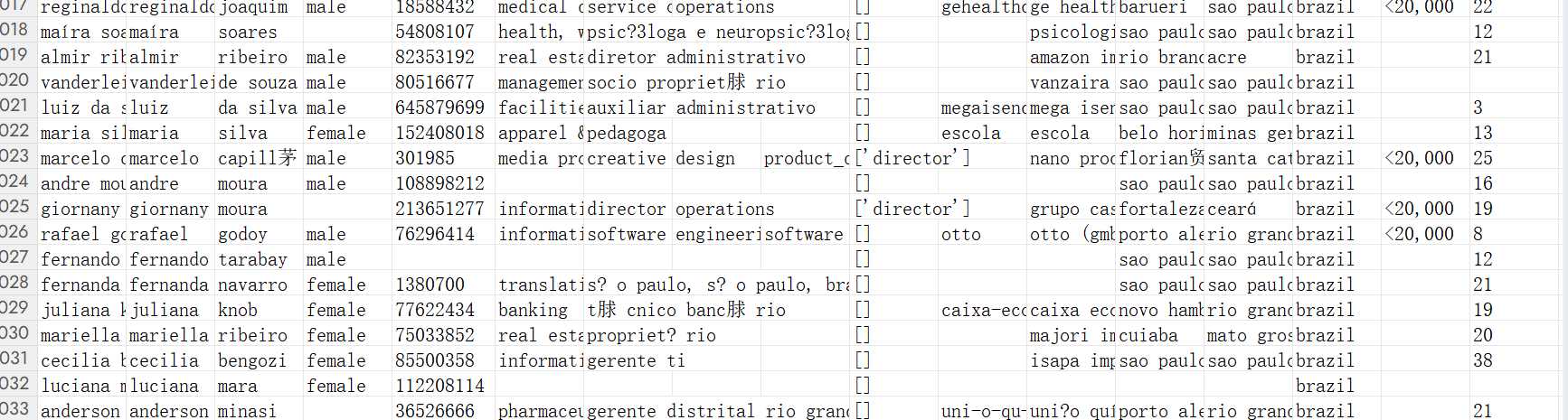This screenshot has height=420, width=1568.
Task: Select 'female' cell in luciana row
Action: pyautogui.click(x=347, y=386)
